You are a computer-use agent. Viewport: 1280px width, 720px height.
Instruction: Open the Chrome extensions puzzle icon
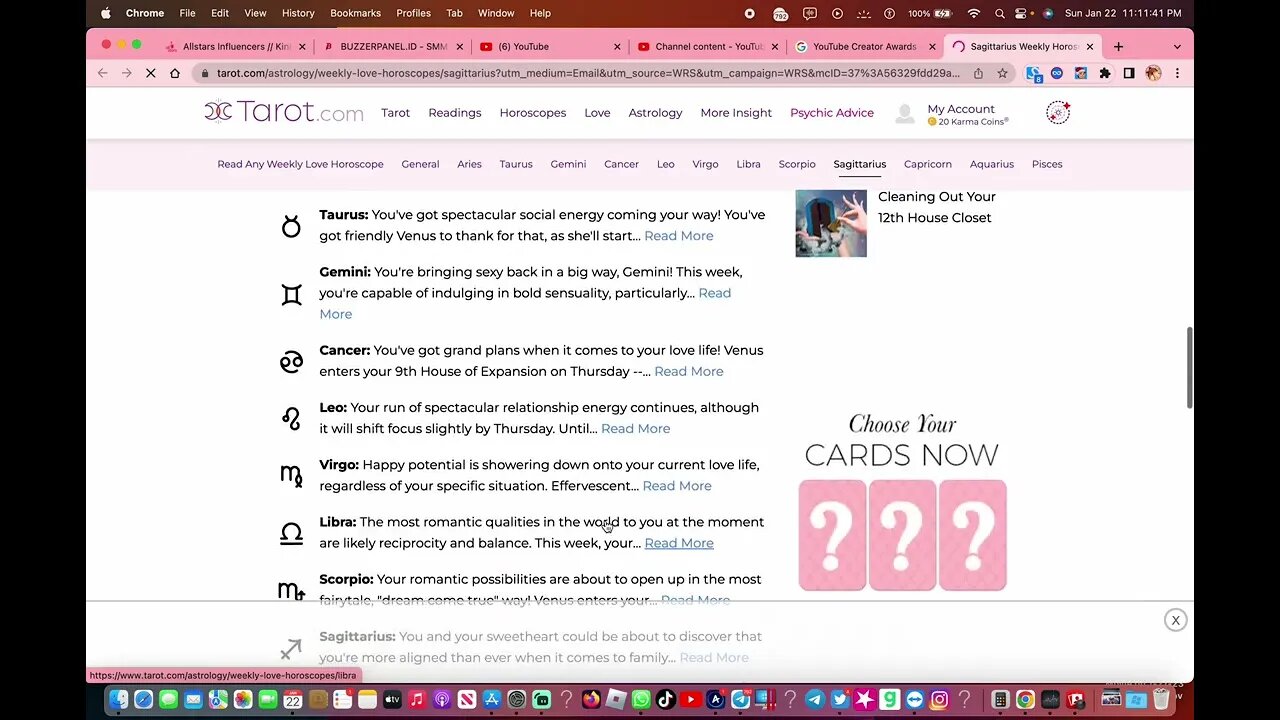(x=1105, y=73)
